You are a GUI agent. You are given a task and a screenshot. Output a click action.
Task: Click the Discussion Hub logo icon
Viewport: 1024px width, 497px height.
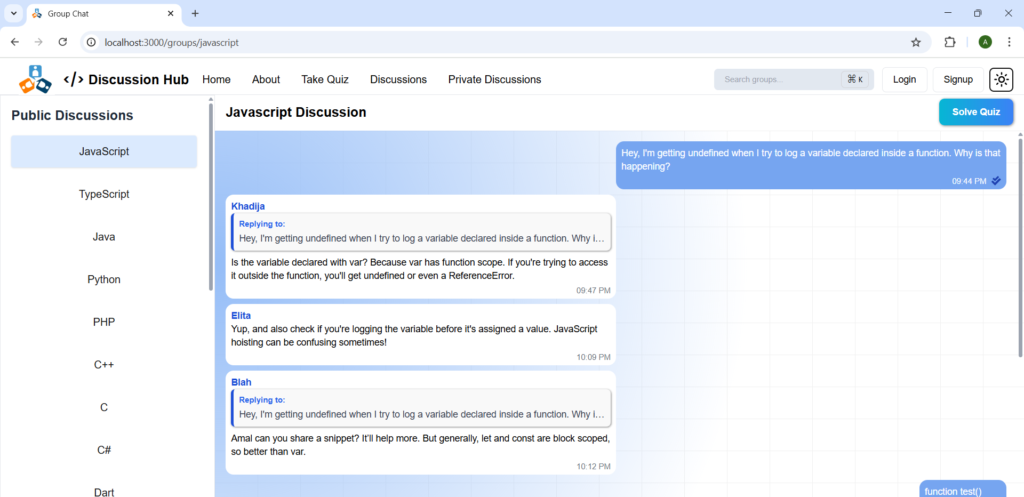coord(35,79)
